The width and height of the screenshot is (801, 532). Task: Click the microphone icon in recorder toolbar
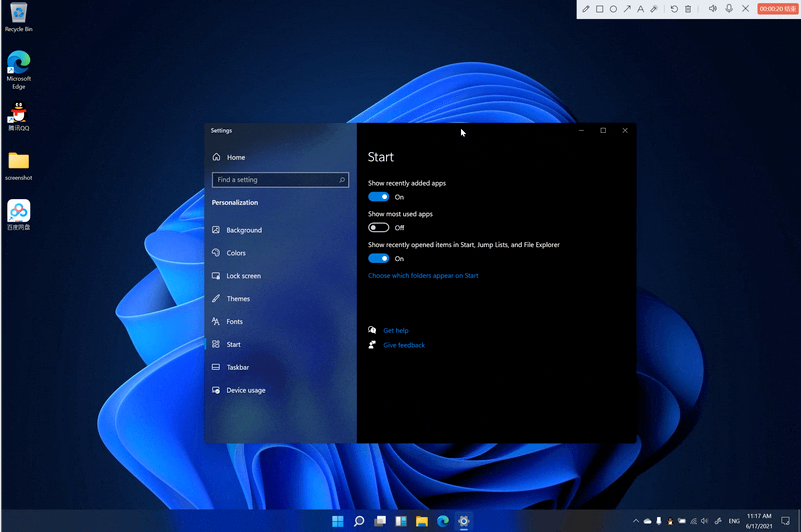[x=729, y=9]
